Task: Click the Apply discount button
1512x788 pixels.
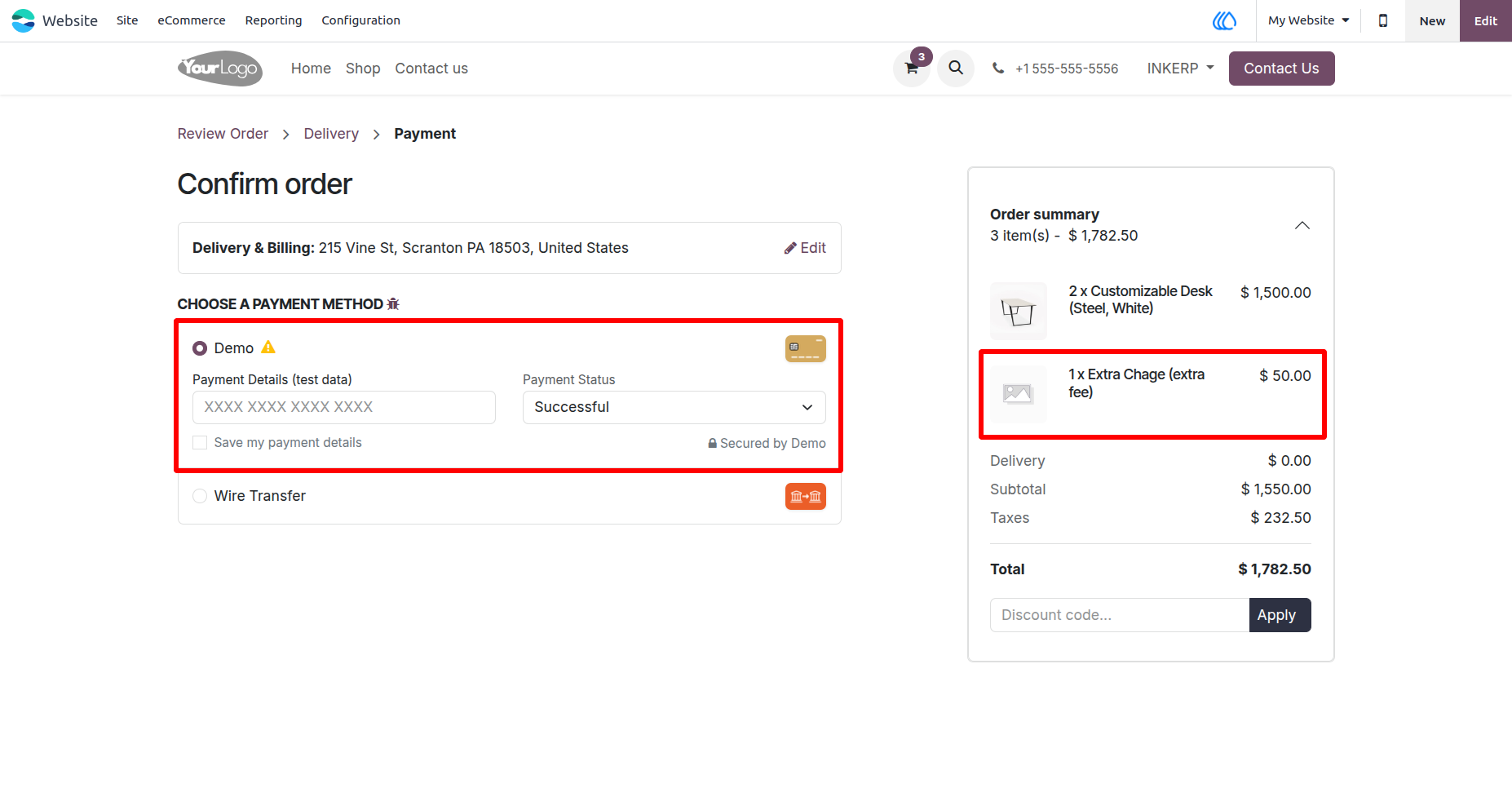Action: [1280, 615]
